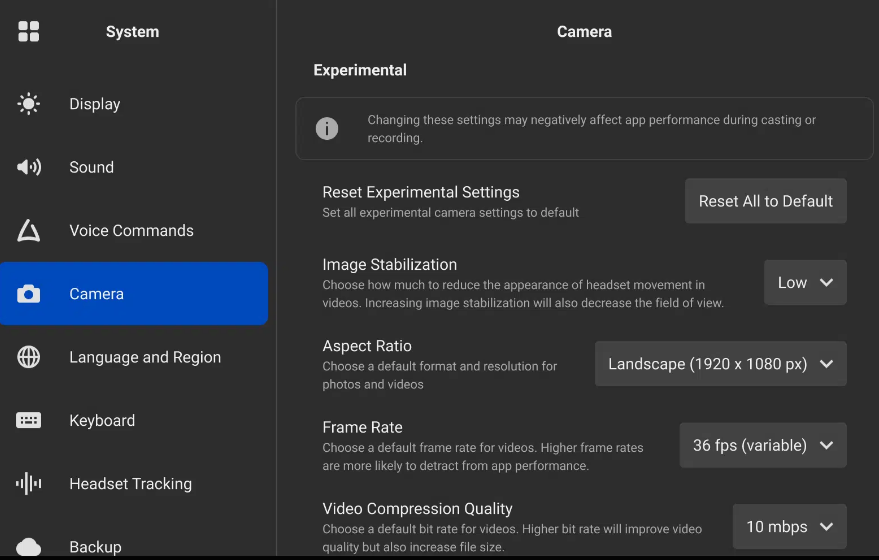Click the Experimental section heading
The width and height of the screenshot is (879, 560).
[360, 70]
